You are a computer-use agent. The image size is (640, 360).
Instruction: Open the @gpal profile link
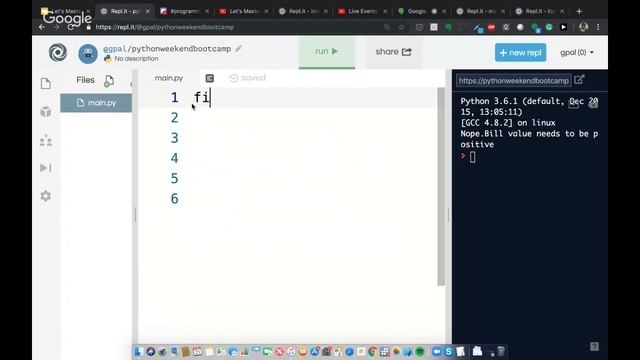tap(115, 49)
